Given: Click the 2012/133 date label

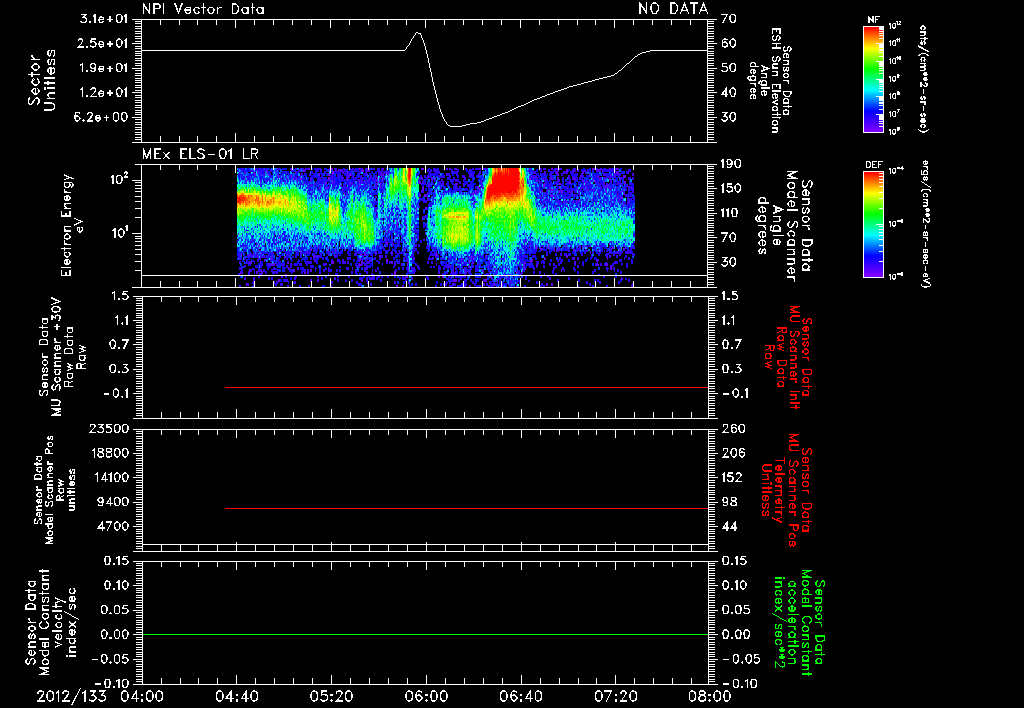Looking at the screenshot, I should pos(71,696).
